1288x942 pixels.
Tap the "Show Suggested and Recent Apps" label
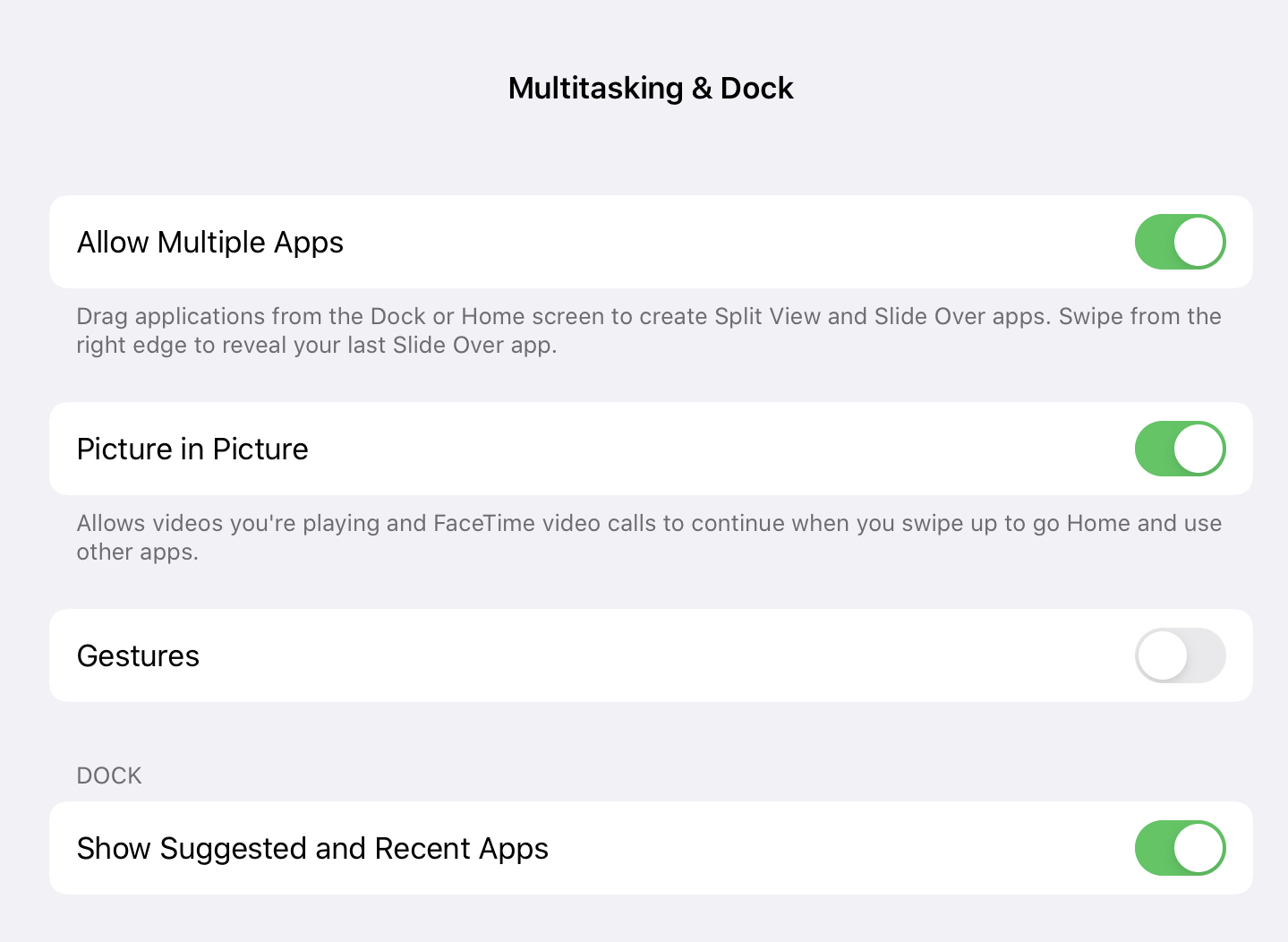pos(312,849)
